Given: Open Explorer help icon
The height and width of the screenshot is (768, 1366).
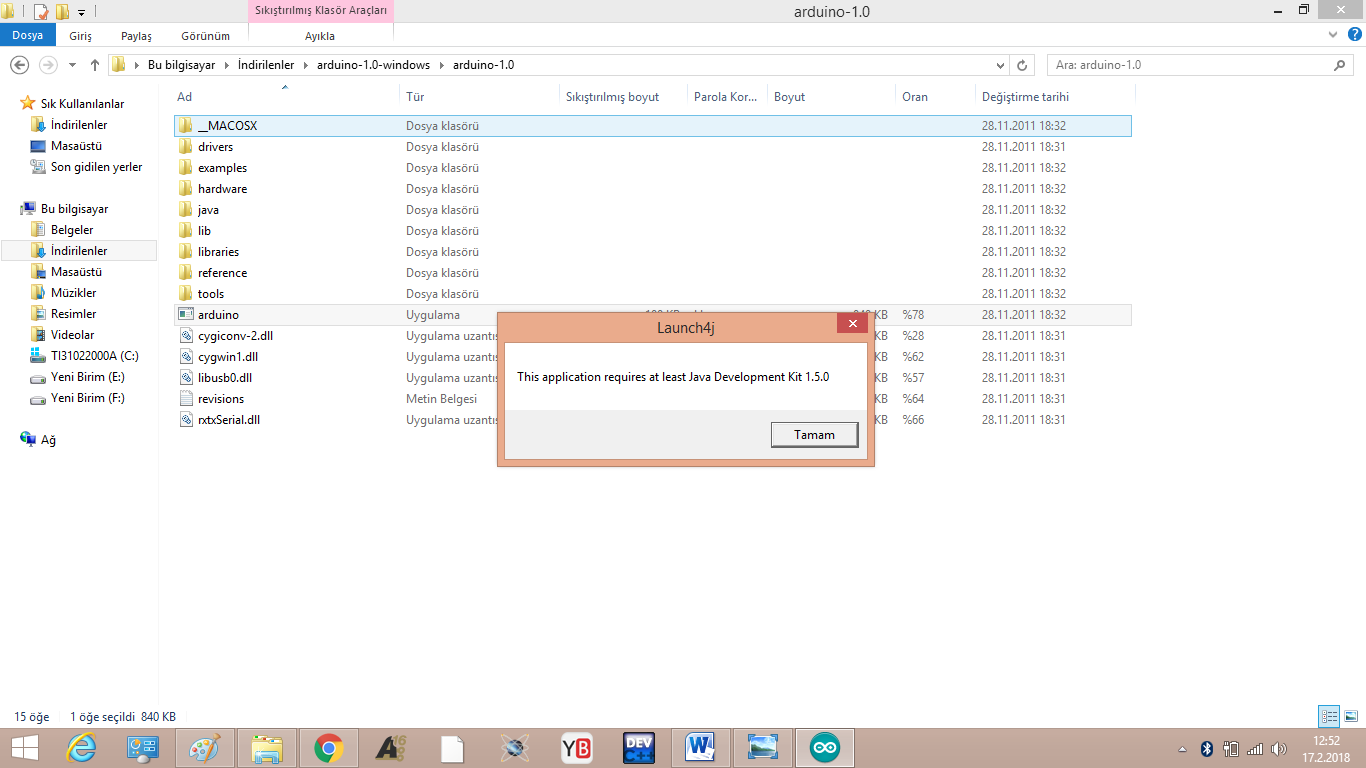Looking at the screenshot, I should [x=1354, y=35].
